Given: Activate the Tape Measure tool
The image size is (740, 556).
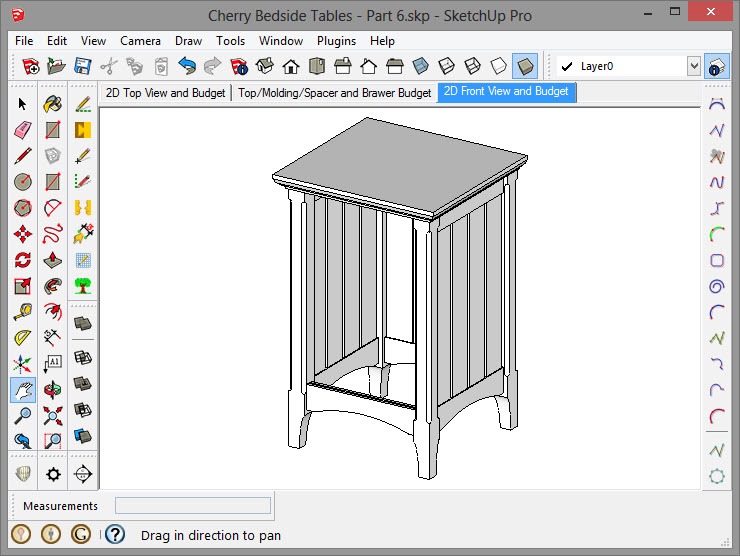Looking at the screenshot, I should [x=23, y=312].
